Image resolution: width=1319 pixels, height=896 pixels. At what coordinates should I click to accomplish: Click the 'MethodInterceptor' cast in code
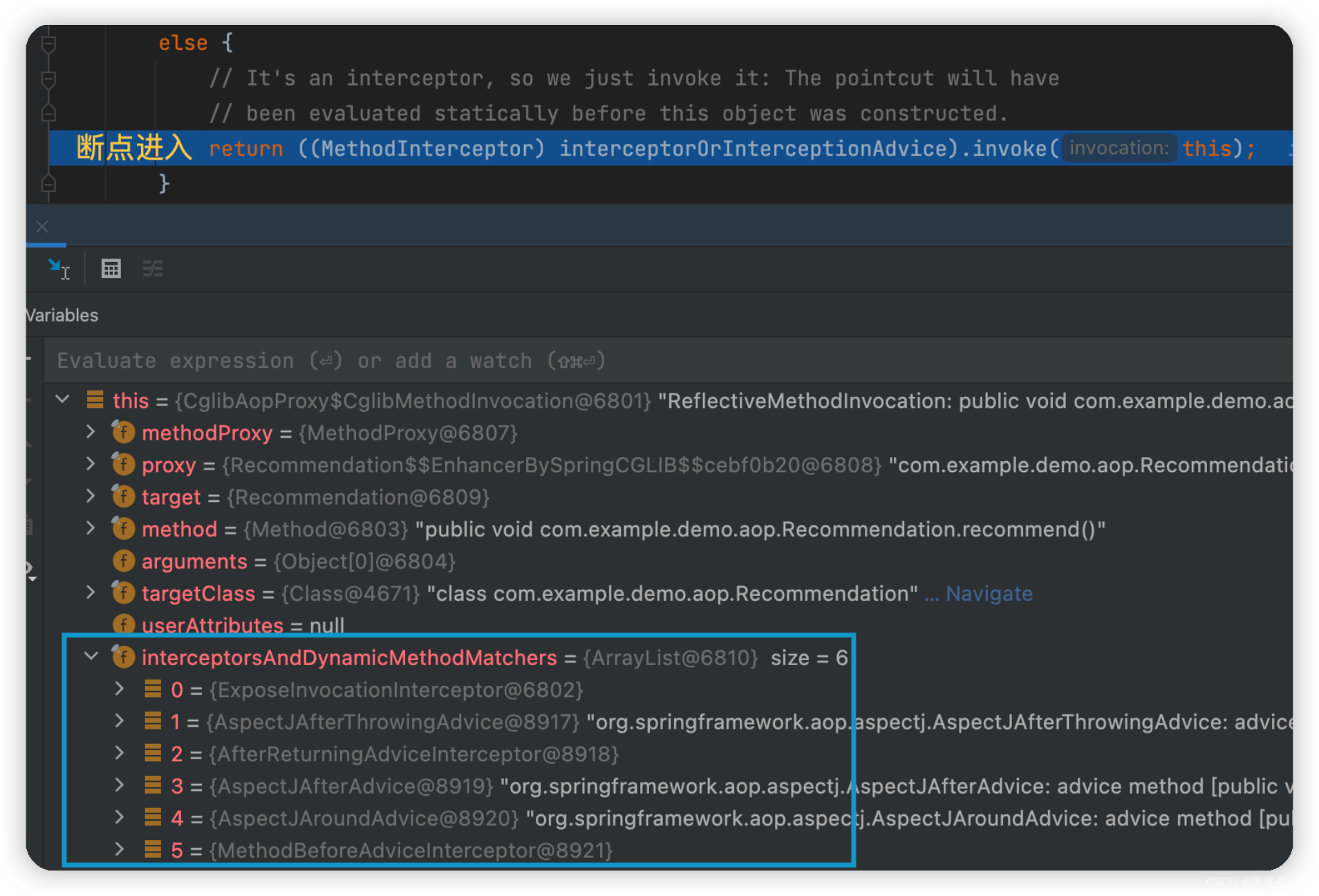click(427, 149)
